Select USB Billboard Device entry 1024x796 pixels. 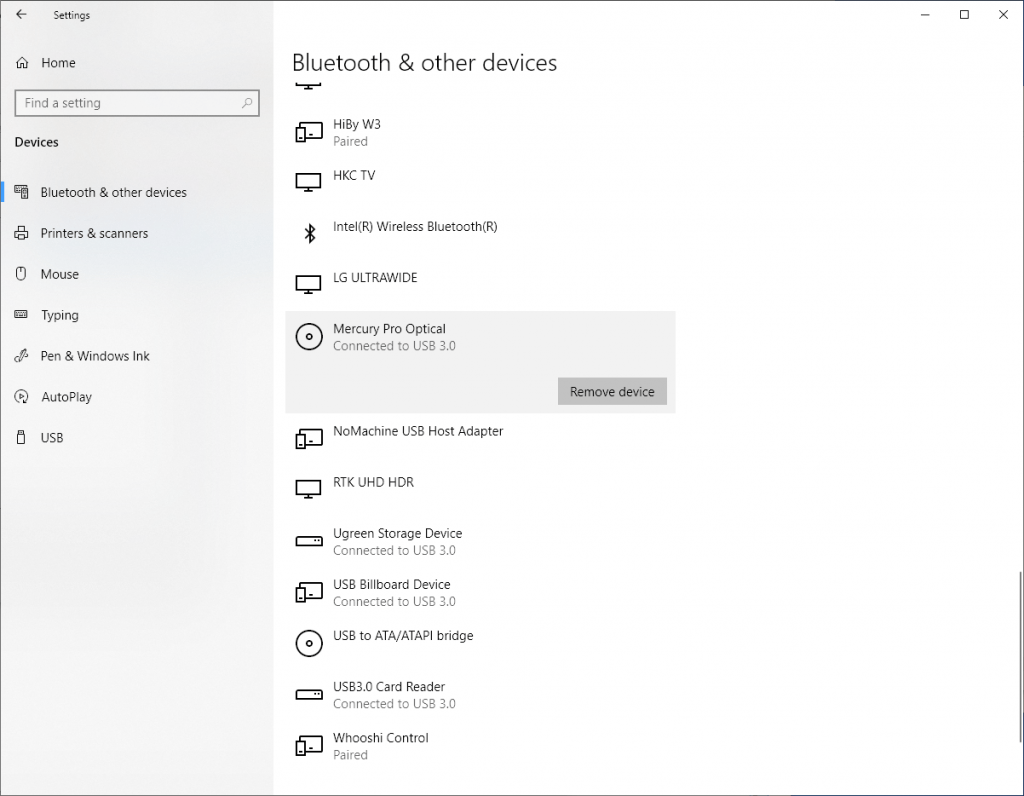click(x=480, y=592)
